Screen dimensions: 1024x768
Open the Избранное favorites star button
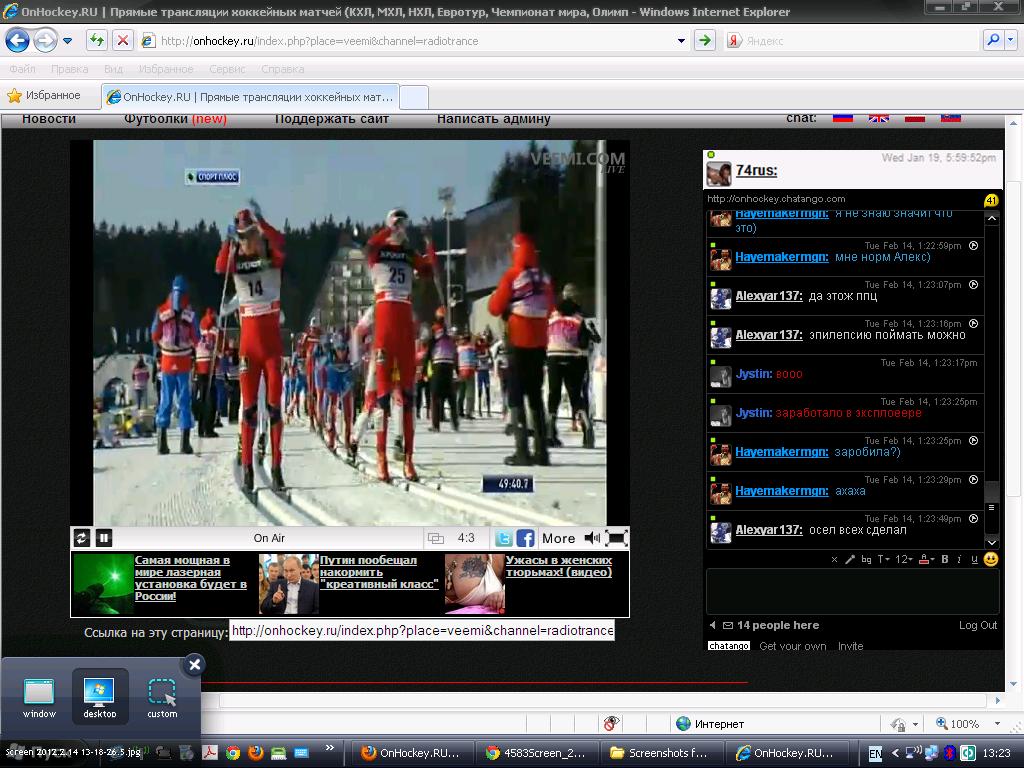[44, 95]
